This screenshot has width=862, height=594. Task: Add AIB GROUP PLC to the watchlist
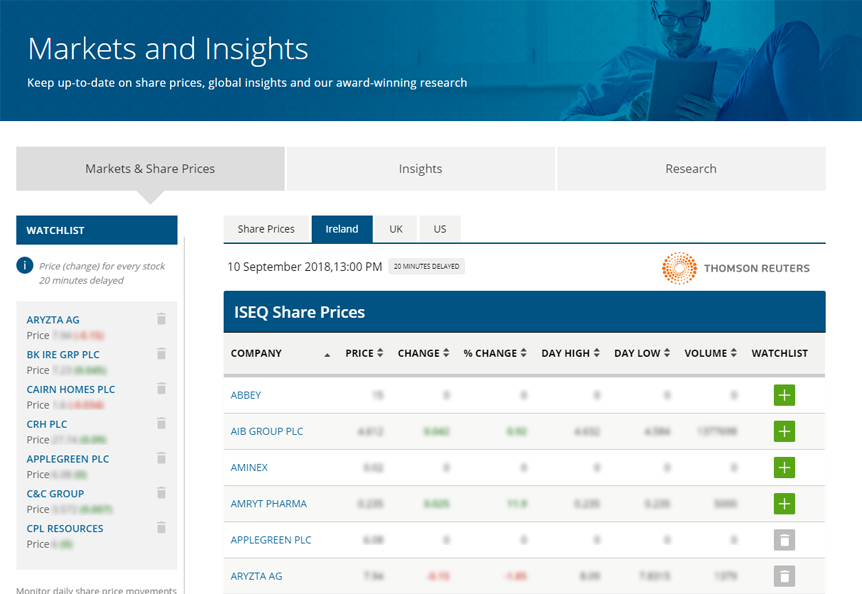pos(784,431)
